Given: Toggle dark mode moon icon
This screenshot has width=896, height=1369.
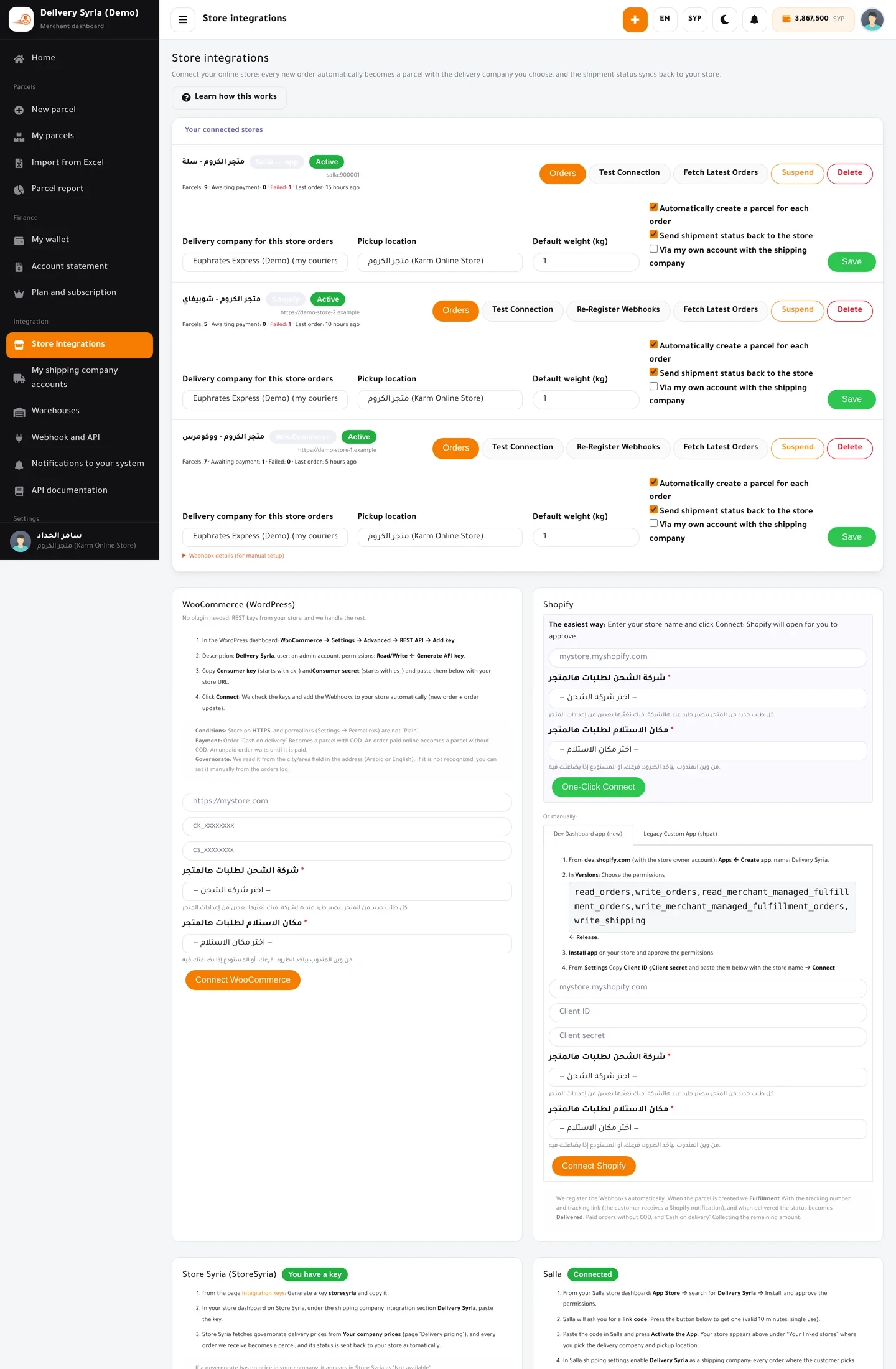Looking at the screenshot, I should (x=724, y=19).
